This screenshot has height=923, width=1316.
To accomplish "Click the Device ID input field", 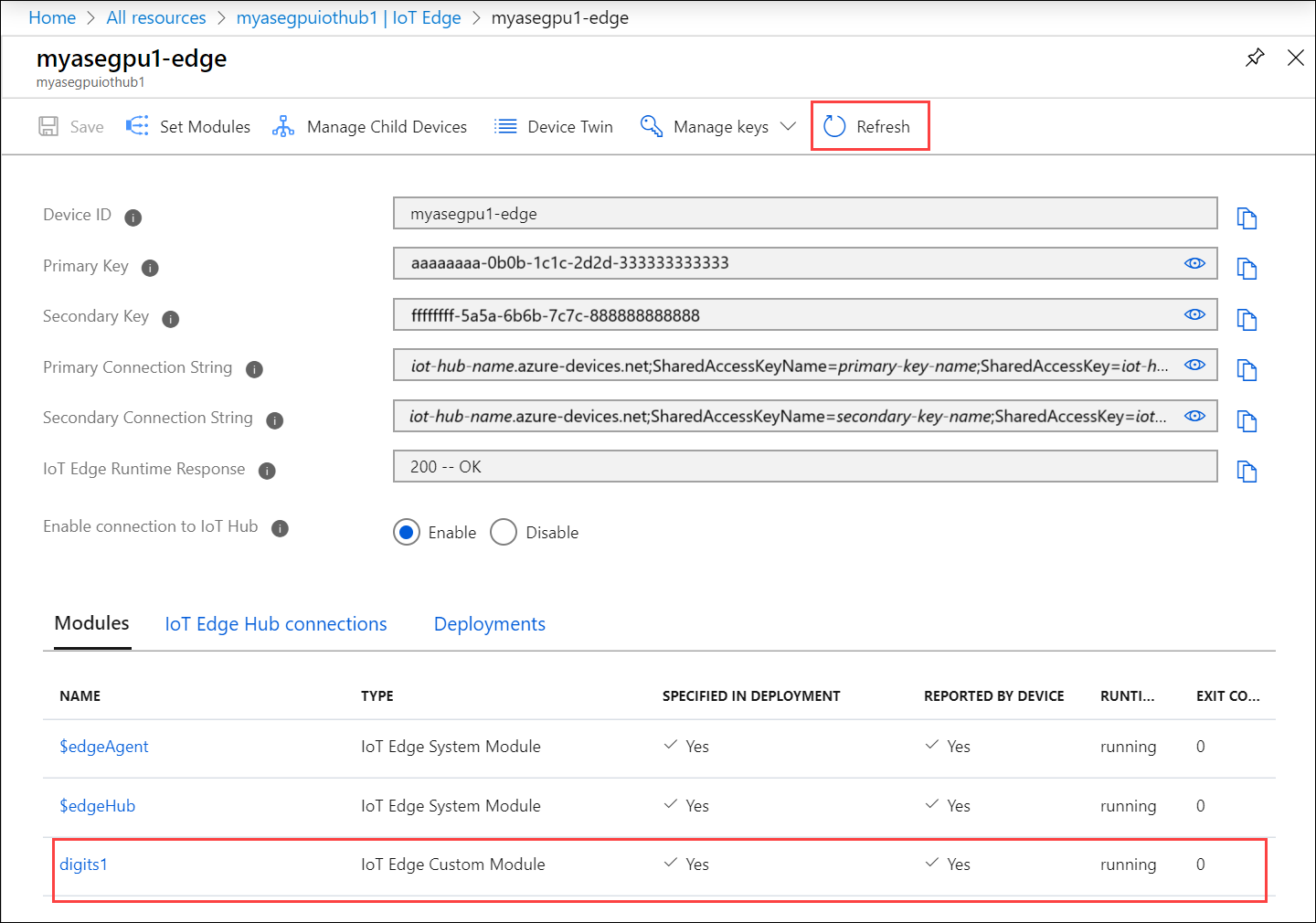I will (x=805, y=213).
